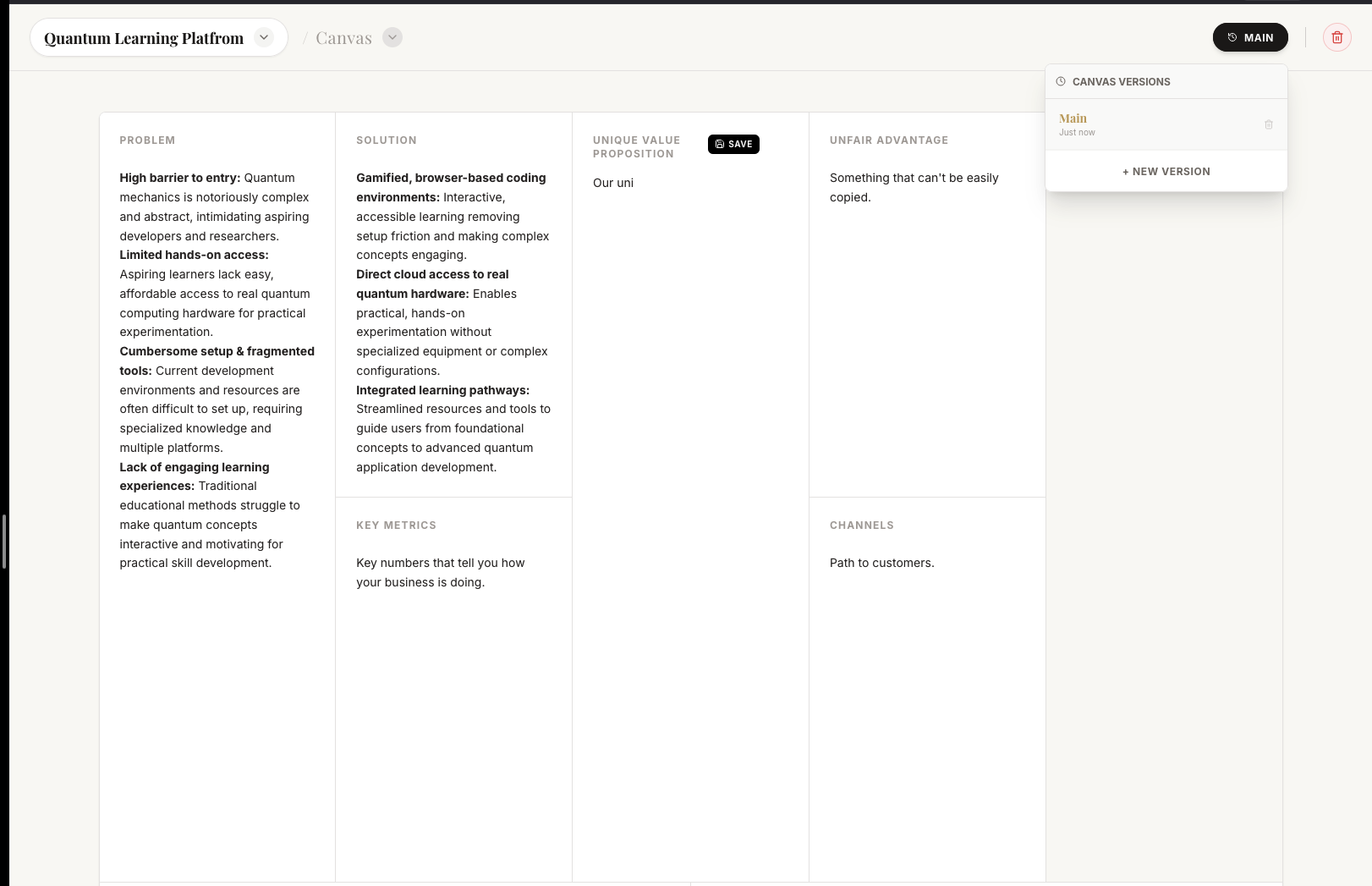The width and height of the screenshot is (1372, 886).
Task: Click the left edge drag handle
Action: point(3,542)
